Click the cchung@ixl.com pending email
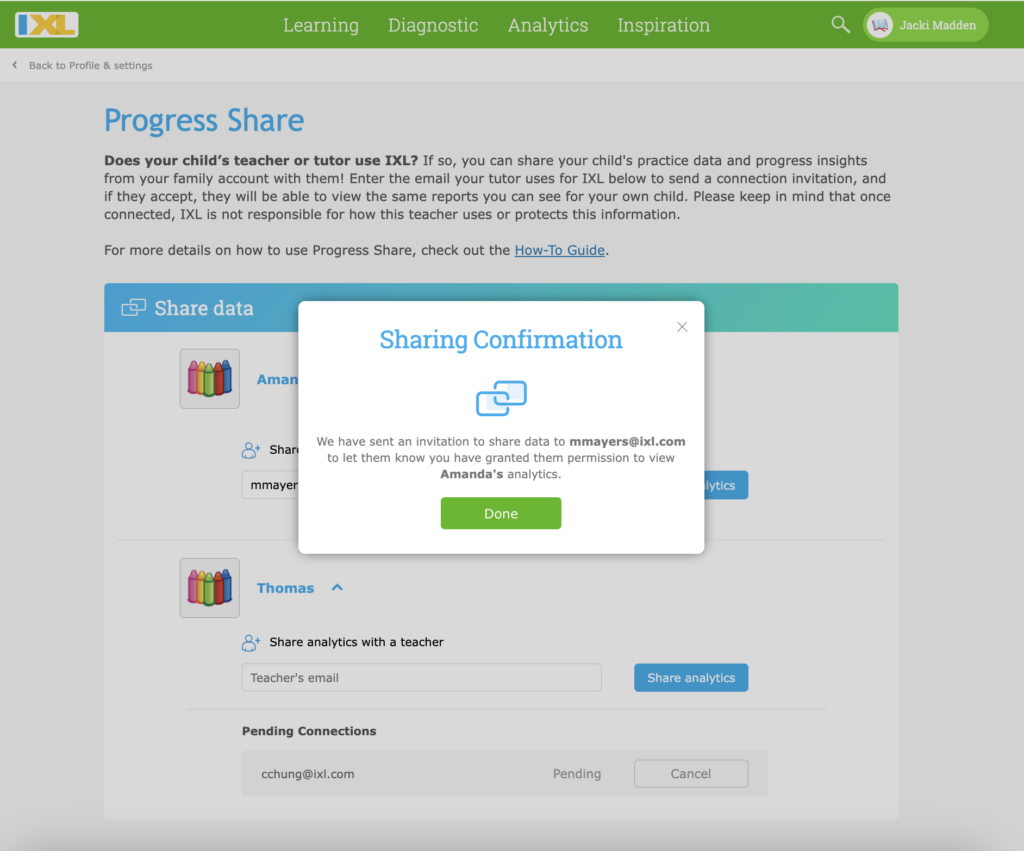This screenshot has height=851, width=1024. (308, 774)
